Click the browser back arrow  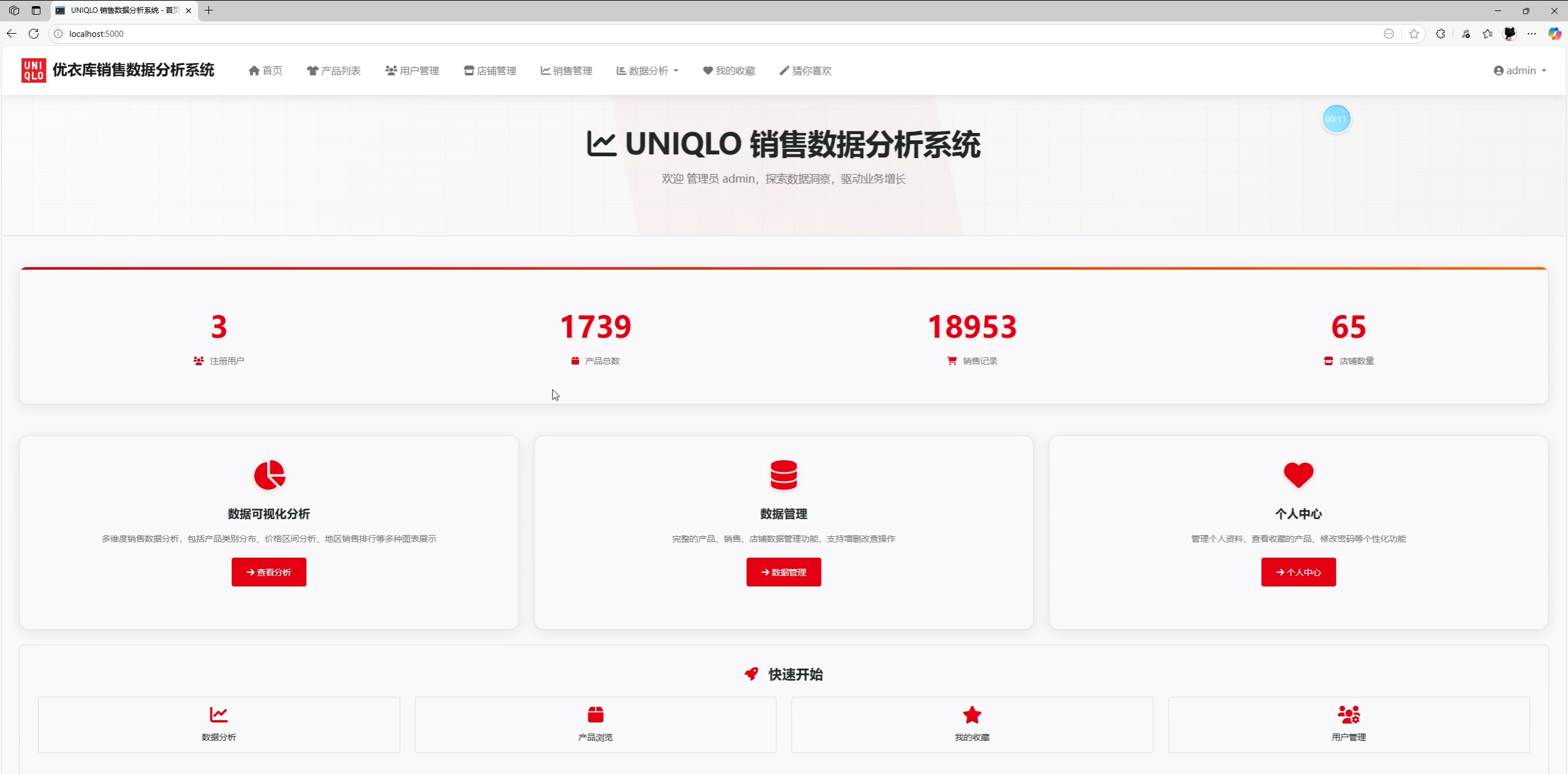(x=12, y=34)
